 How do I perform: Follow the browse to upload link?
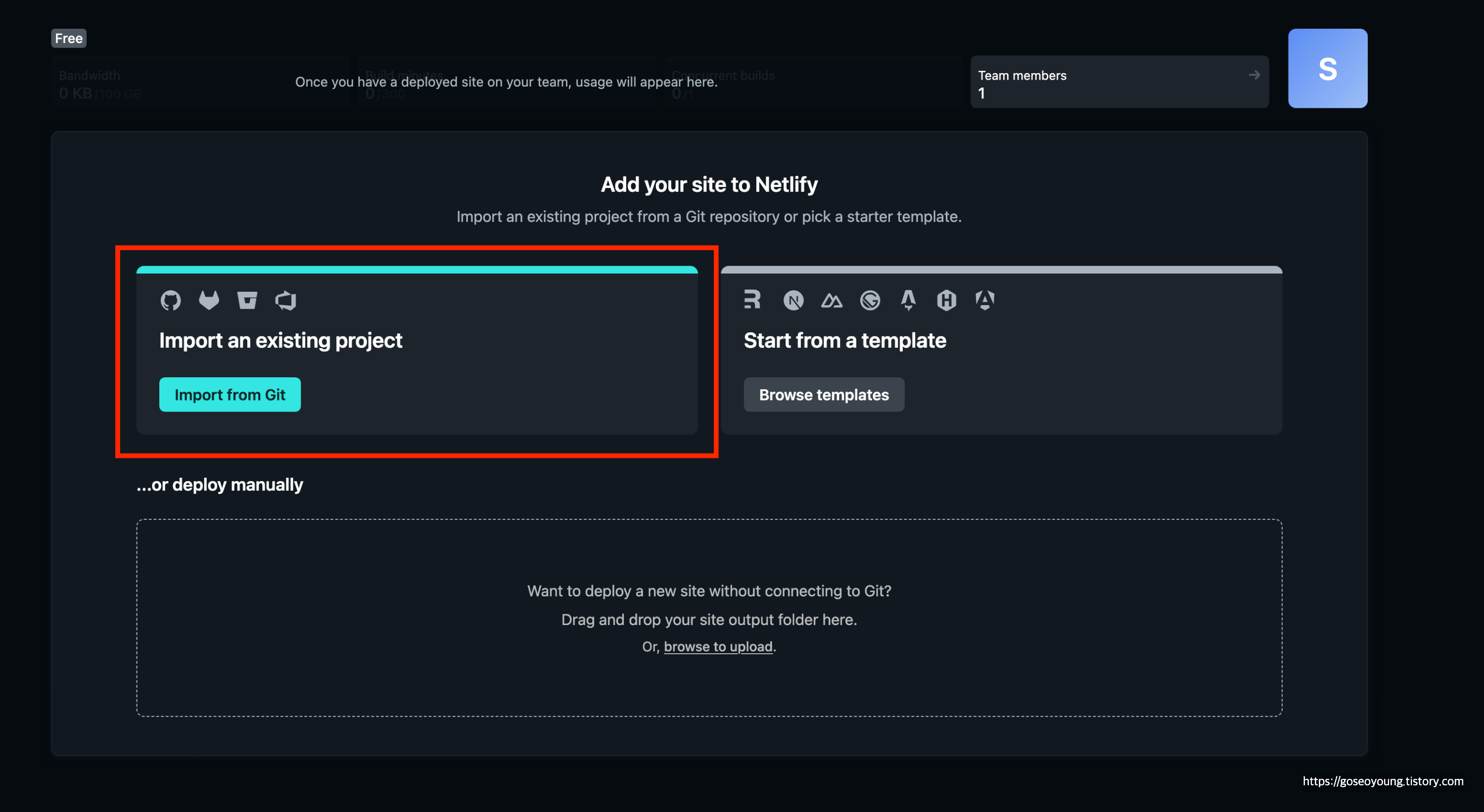[x=718, y=646]
